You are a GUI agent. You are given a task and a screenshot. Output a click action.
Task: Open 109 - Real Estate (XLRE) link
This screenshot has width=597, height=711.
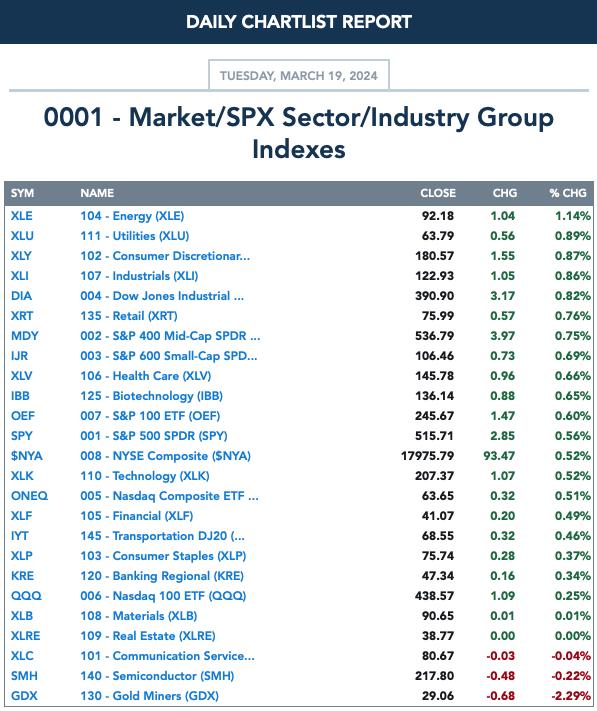[148, 636]
